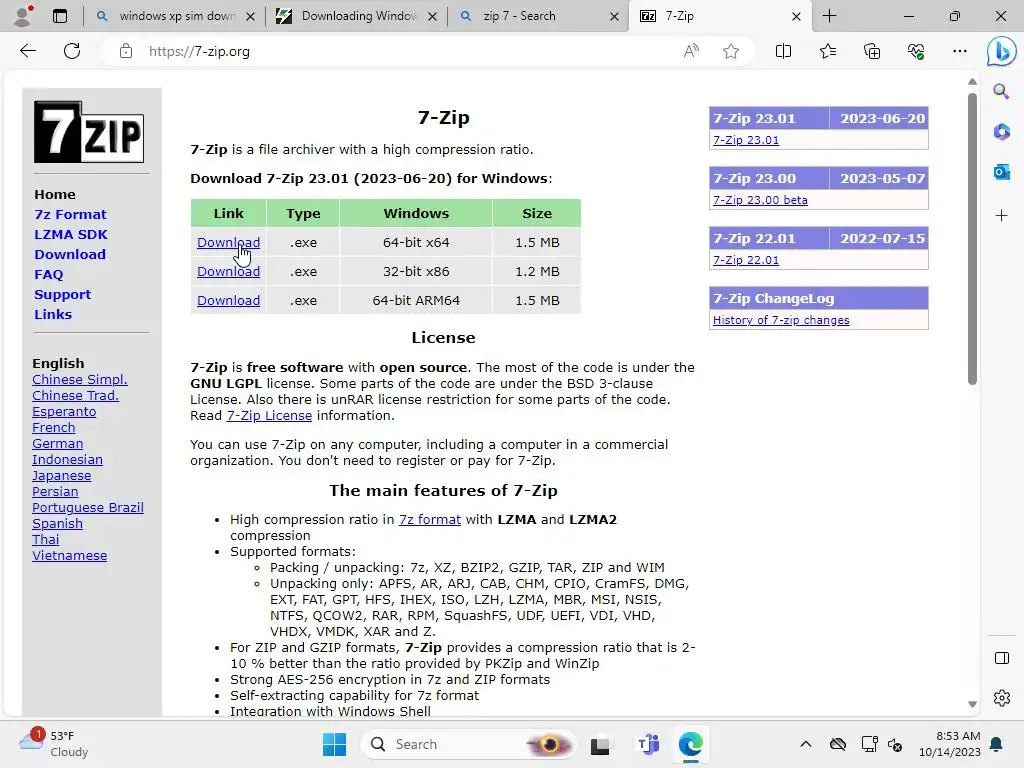Close the zip 7 - Search tab

click(x=614, y=16)
